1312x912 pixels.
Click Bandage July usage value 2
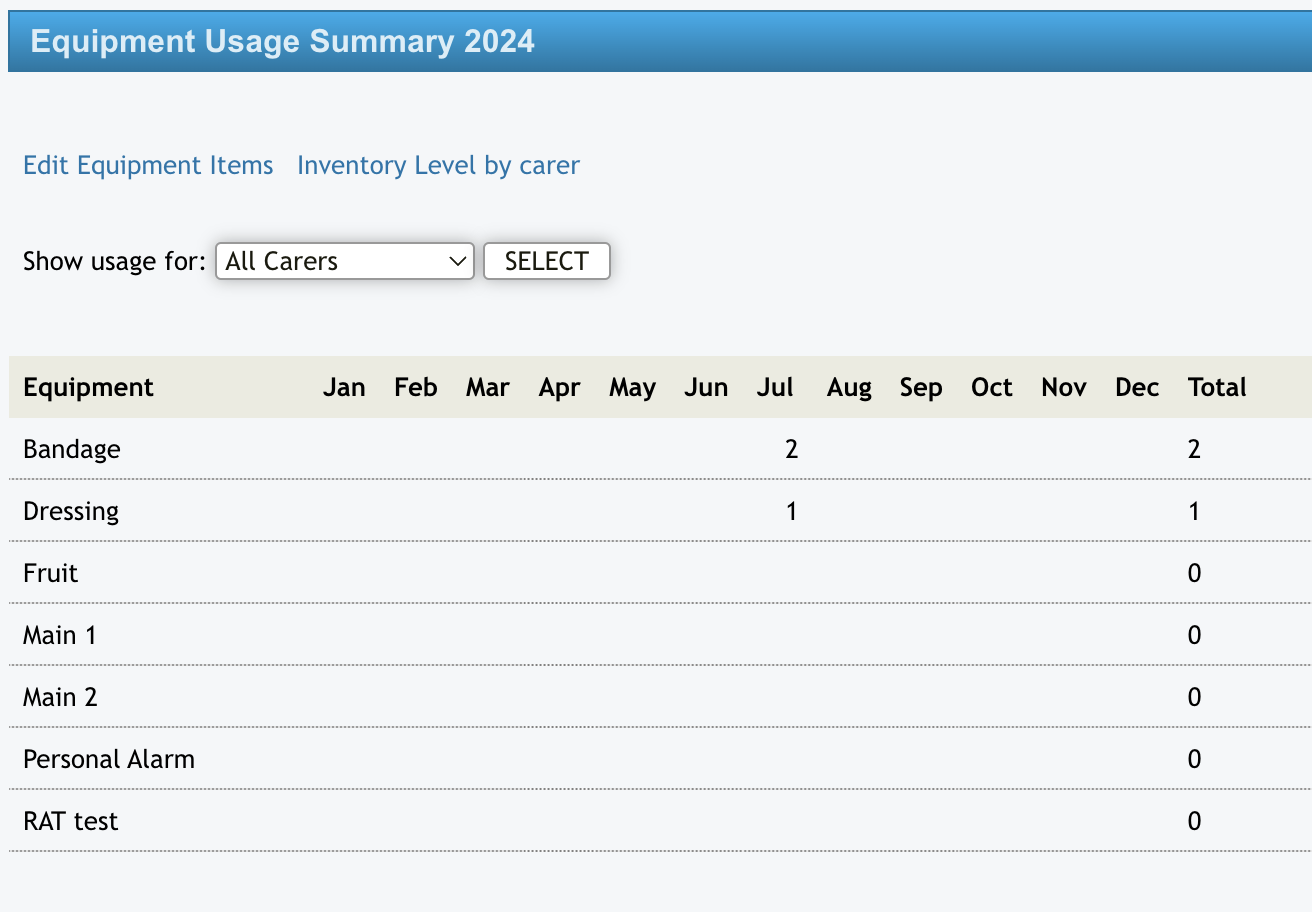point(791,449)
